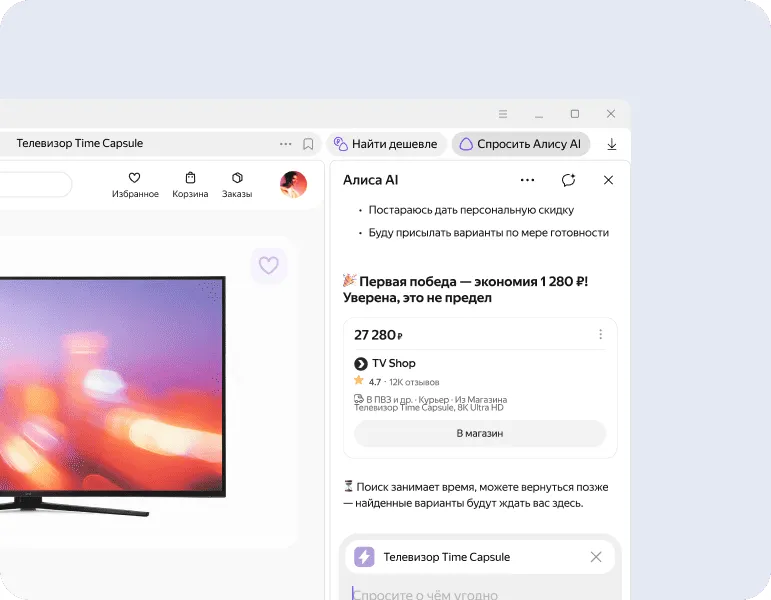
Task: Click the Буду присылать варианты bullet
Action: (x=489, y=233)
